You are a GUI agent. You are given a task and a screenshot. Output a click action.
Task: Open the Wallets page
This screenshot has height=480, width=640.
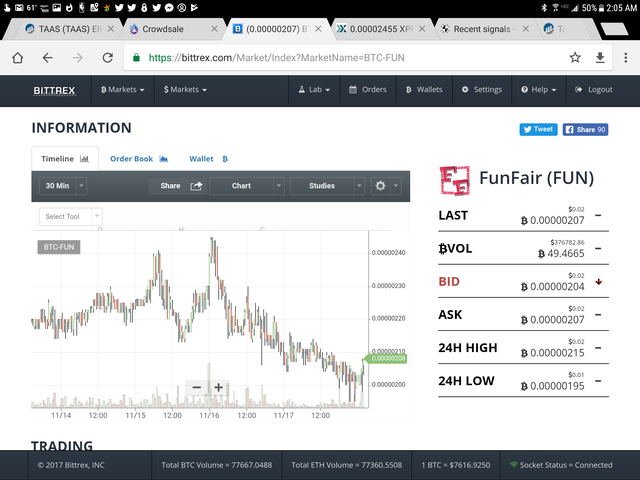coord(424,90)
